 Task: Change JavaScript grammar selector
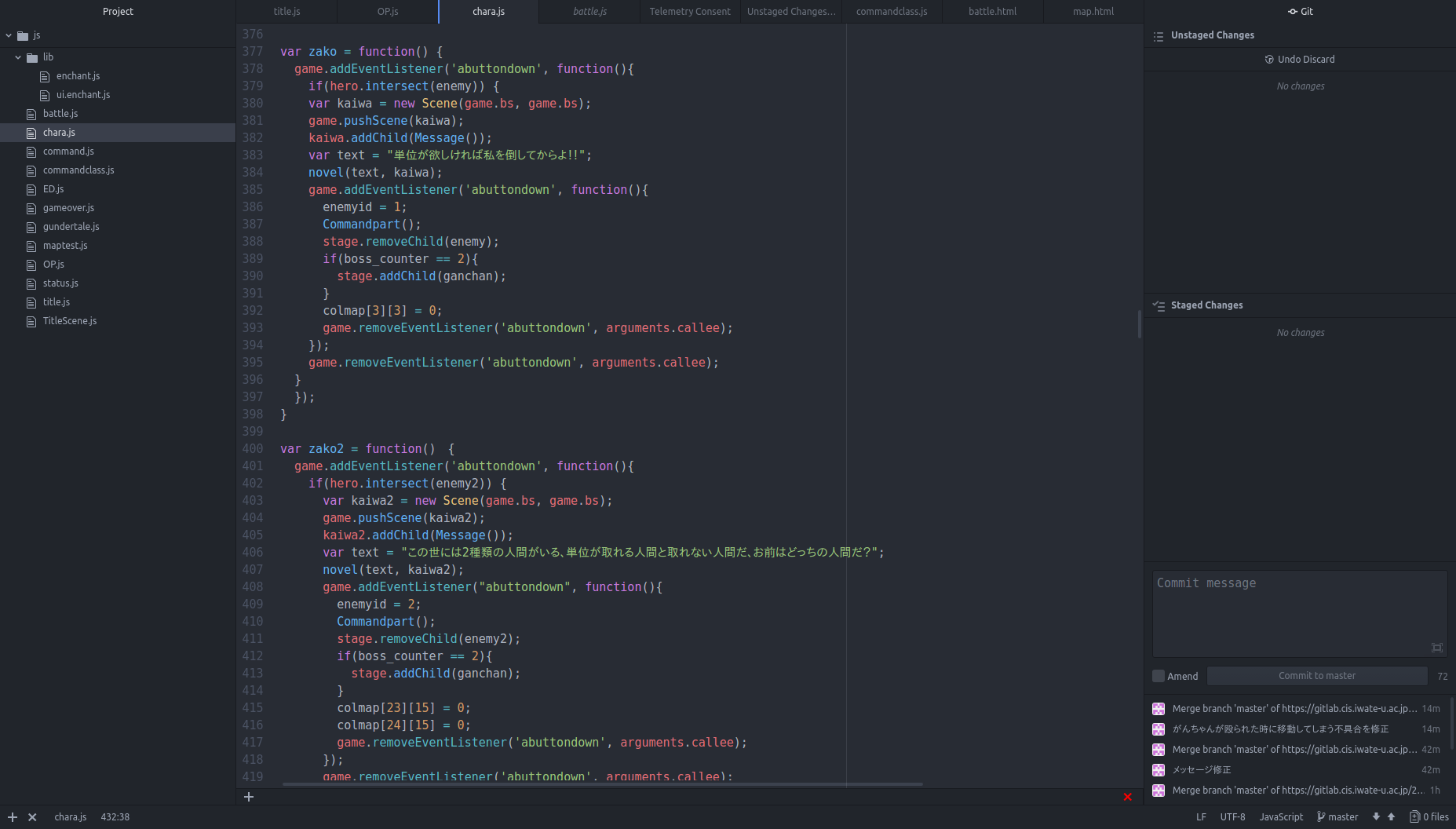pyautogui.click(x=1281, y=817)
